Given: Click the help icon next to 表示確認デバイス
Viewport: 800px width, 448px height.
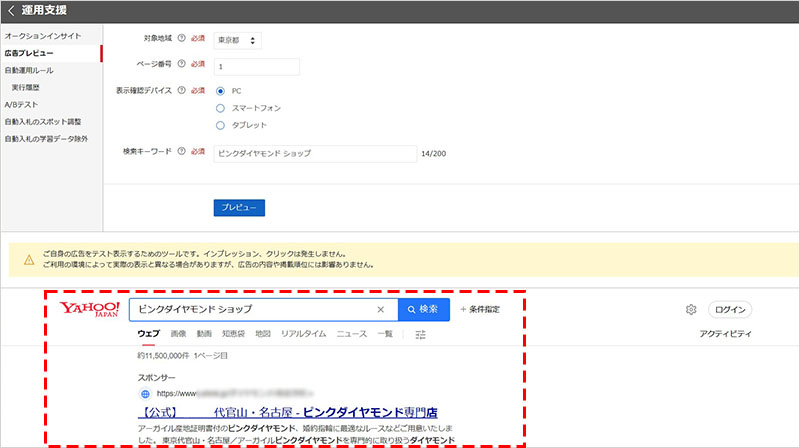Looking at the screenshot, I should pyautogui.click(x=181, y=91).
